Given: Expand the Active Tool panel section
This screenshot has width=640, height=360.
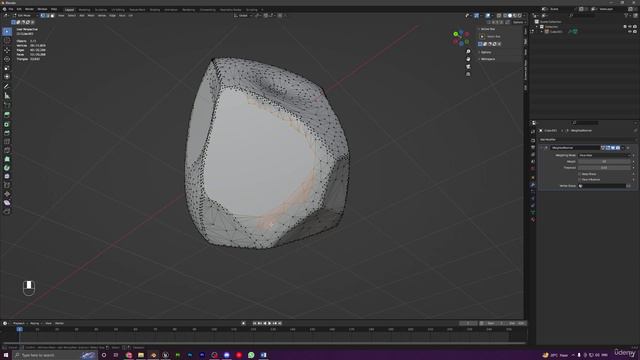Looking at the screenshot, I should click(488, 29).
